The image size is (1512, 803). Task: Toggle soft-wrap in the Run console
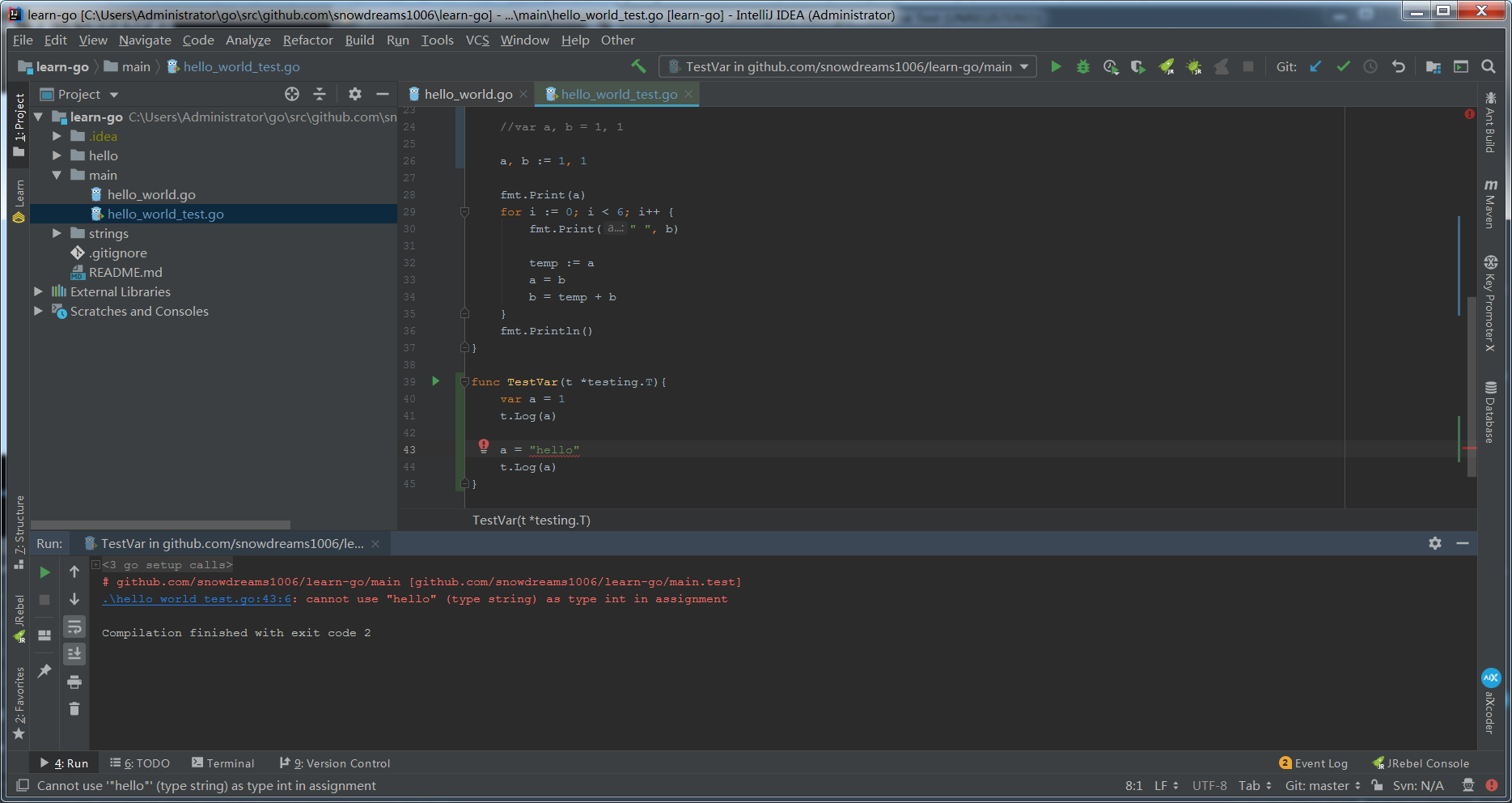click(x=74, y=627)
